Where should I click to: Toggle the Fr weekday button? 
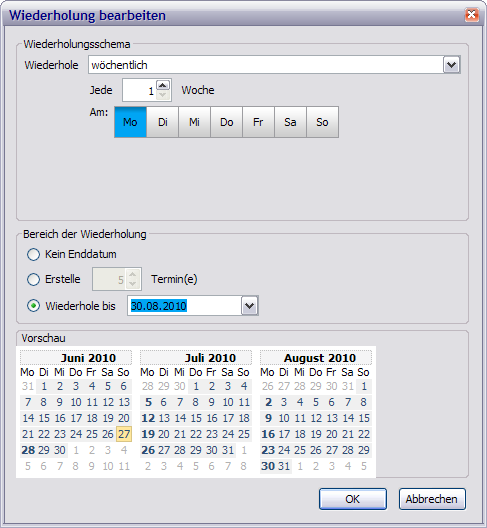pos(258,122)
